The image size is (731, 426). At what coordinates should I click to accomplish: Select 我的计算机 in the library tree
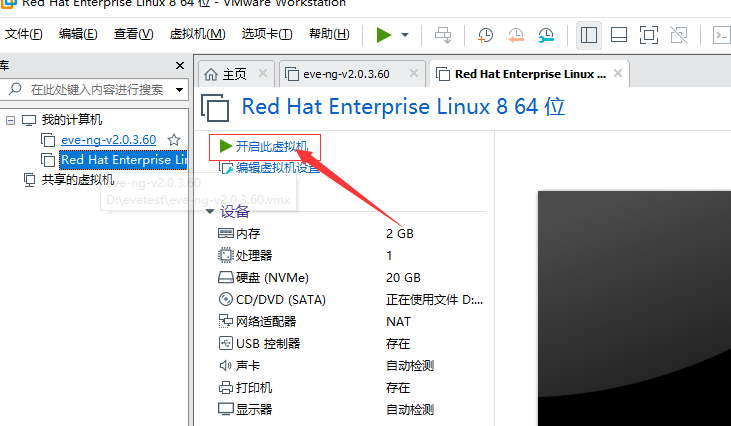point(72,120)
